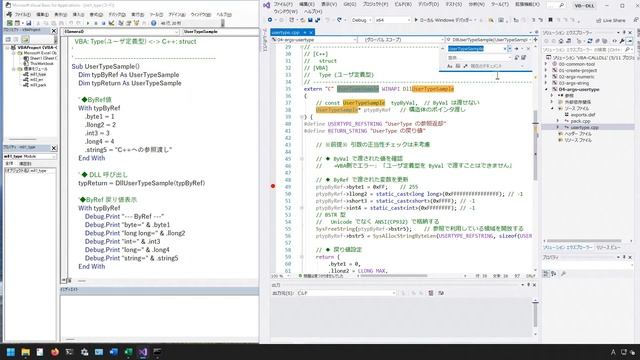640x360 pixels.
Task: Close the VBA Project explorer panel
Action: pyautogui.click(x=54, y=31)
